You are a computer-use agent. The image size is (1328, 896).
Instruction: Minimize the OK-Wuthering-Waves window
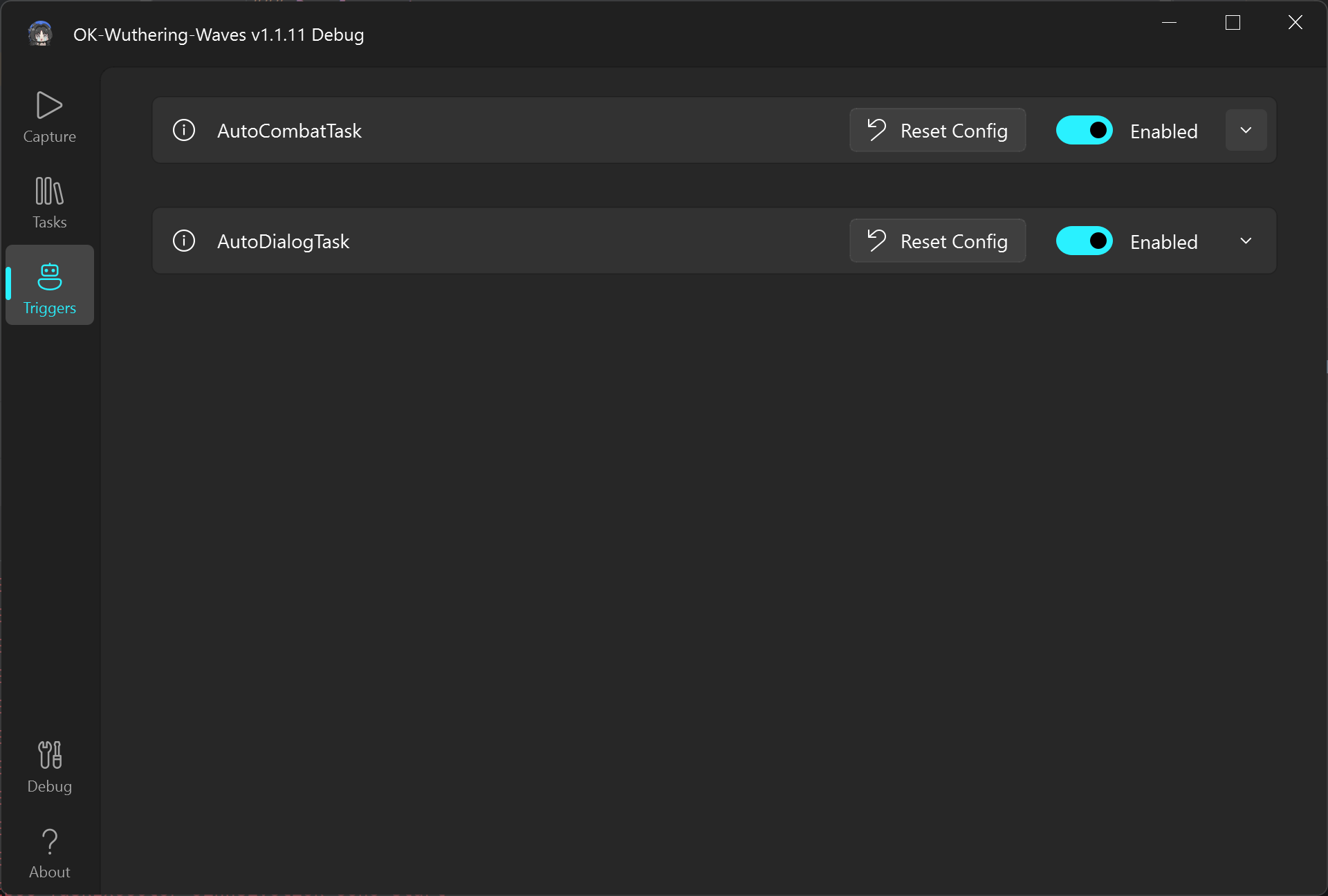[x=1169, y=23]
